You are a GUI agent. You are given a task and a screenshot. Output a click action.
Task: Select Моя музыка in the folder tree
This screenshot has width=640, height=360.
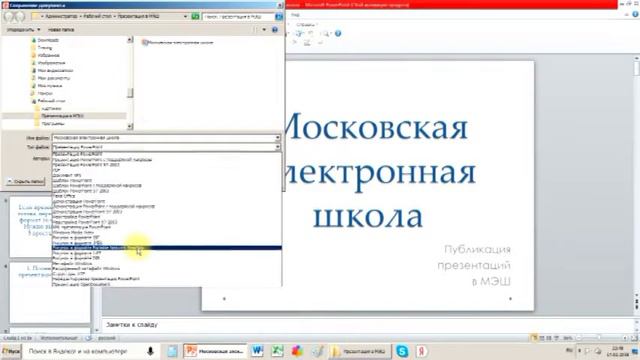49,86
